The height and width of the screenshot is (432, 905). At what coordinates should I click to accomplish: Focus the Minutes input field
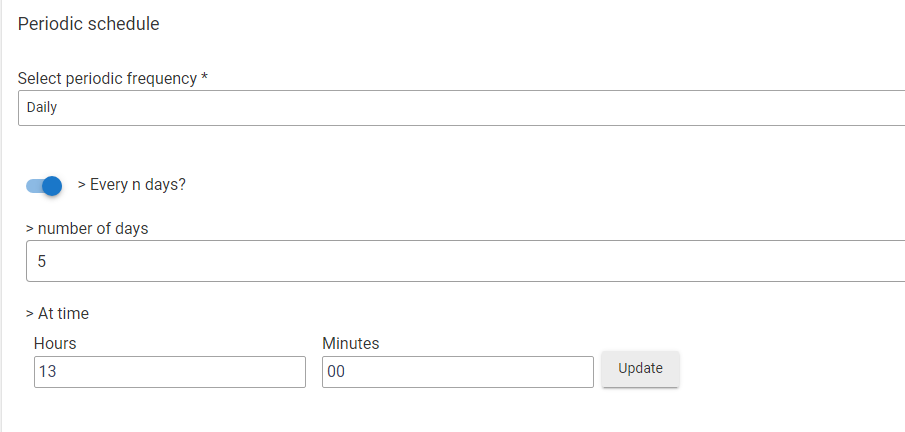457,372
